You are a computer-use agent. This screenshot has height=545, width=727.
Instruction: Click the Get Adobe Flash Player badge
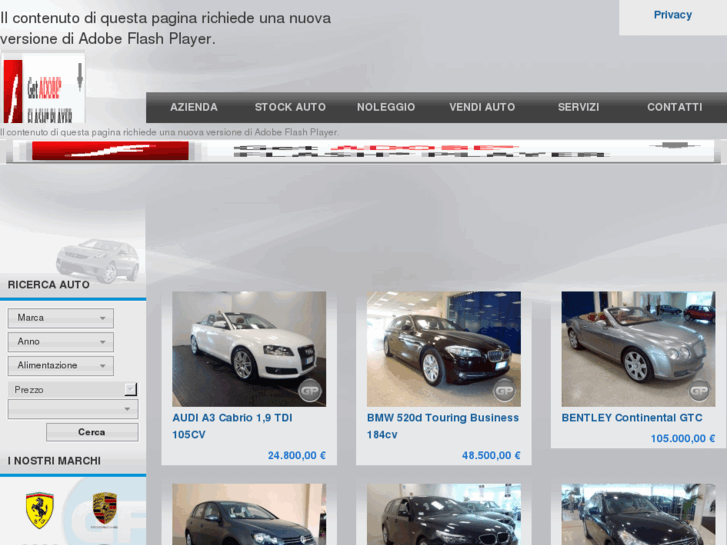pos(43,88)
